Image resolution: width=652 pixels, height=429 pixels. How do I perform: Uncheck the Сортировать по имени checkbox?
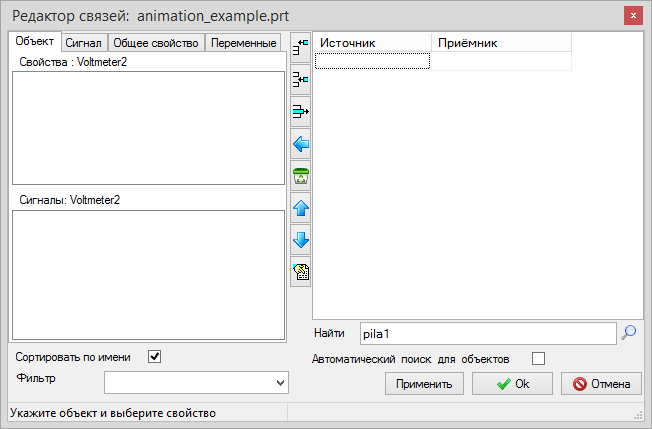pos(154,356)
